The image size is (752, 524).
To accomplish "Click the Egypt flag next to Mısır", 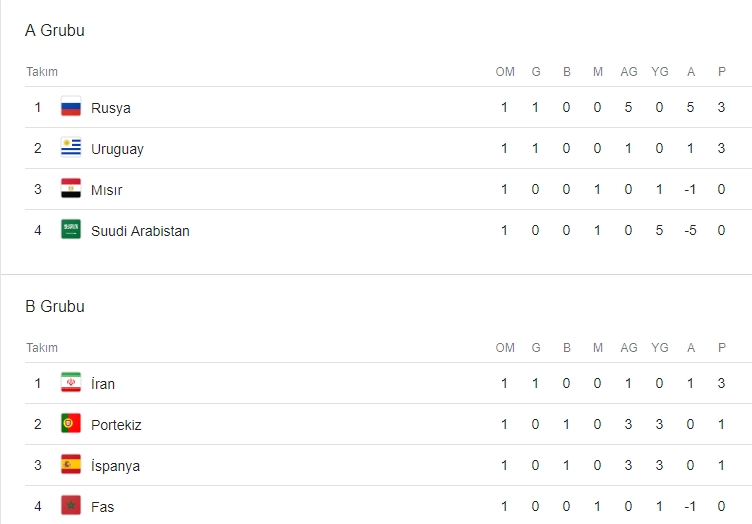I will [x=70, y=189].
